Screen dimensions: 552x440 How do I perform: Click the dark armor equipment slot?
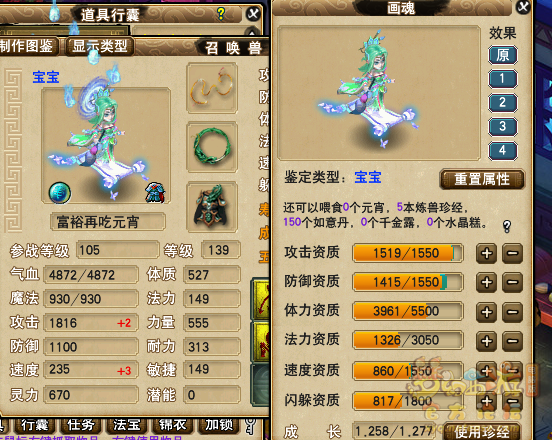tap(212, 207)
